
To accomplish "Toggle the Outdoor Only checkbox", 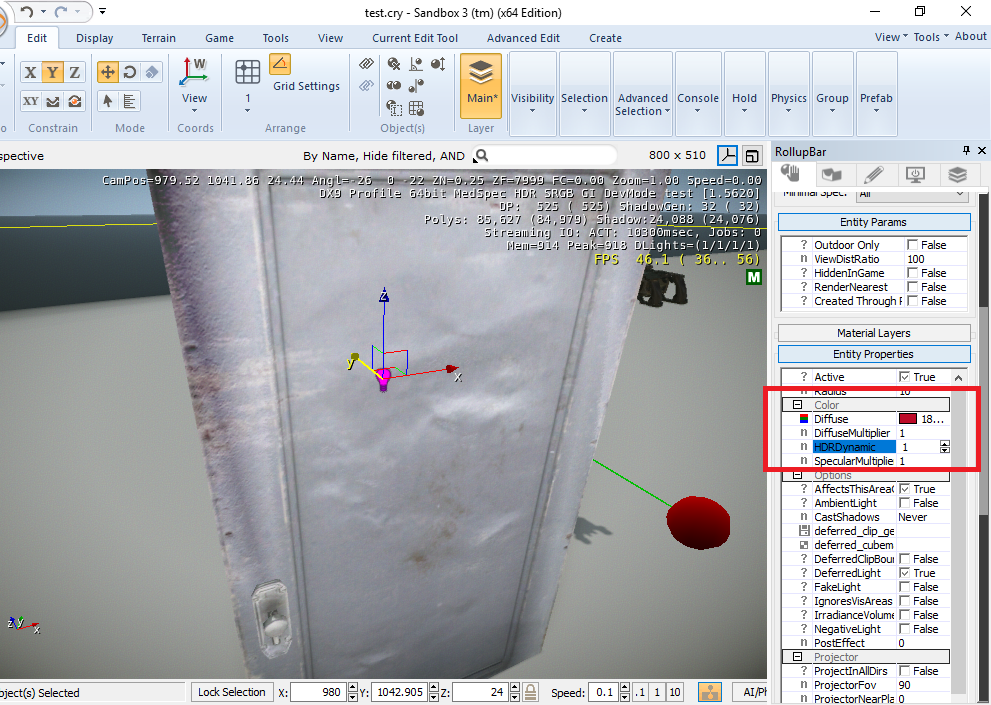I will coord(912,245).
